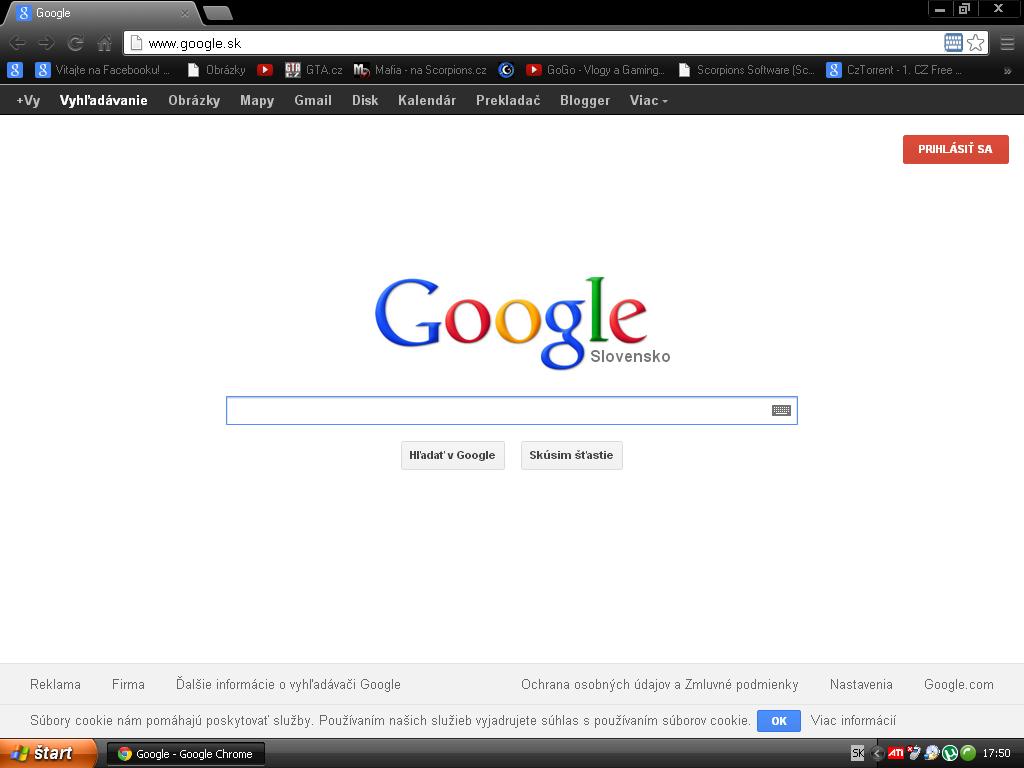Open the virtual keyboard icon in address bar
1024x768 pixels.
coord(953,42)
